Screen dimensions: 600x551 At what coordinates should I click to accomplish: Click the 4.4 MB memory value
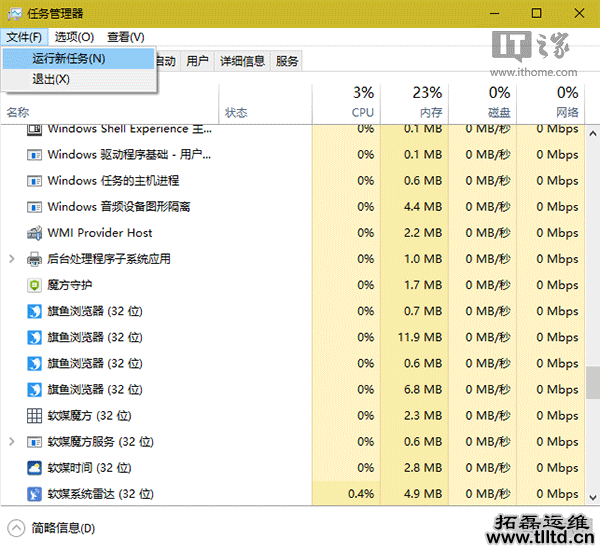[423, 207]
